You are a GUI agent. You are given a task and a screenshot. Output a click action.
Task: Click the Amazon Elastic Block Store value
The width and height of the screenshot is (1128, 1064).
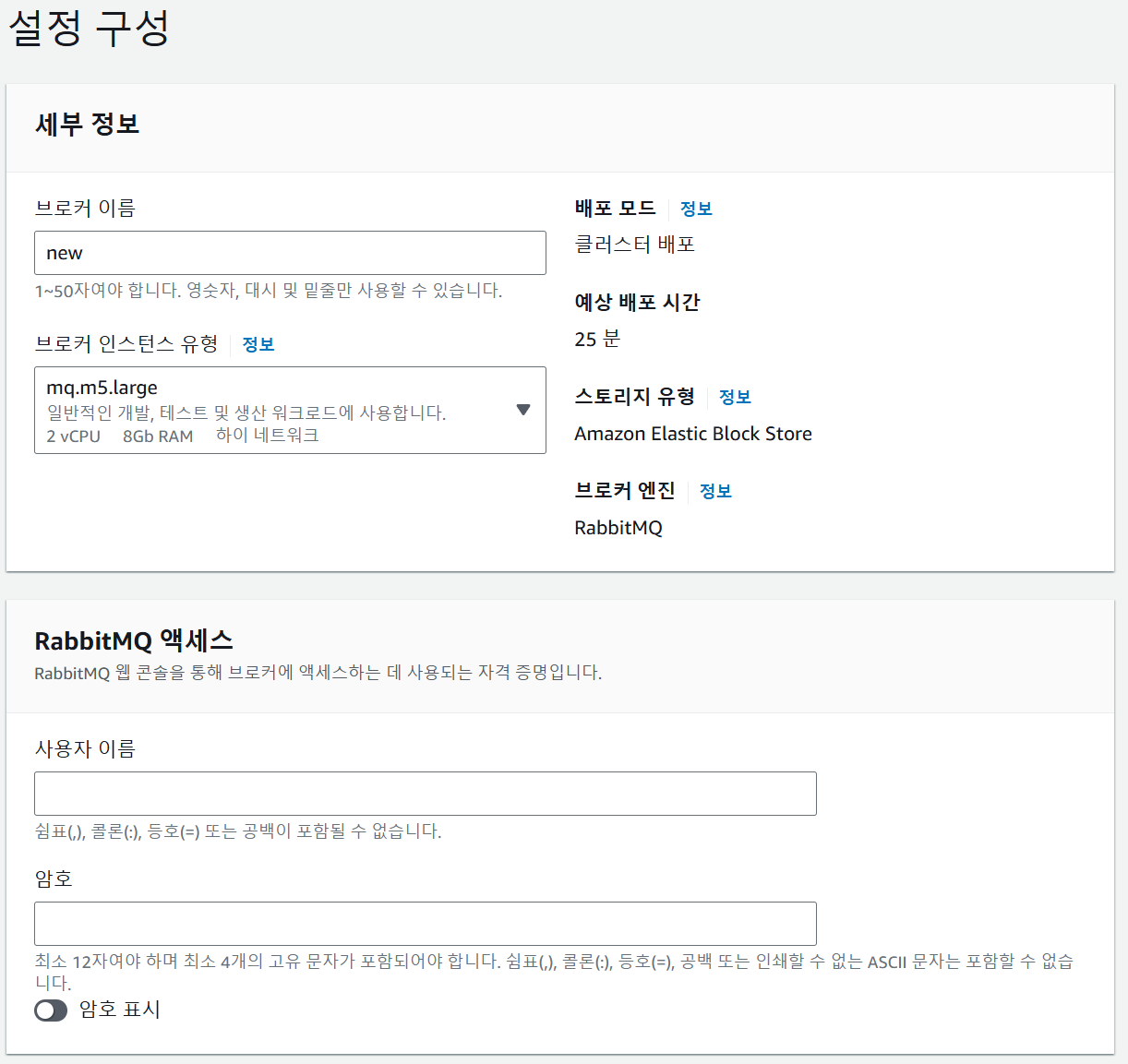coord(692,434)
